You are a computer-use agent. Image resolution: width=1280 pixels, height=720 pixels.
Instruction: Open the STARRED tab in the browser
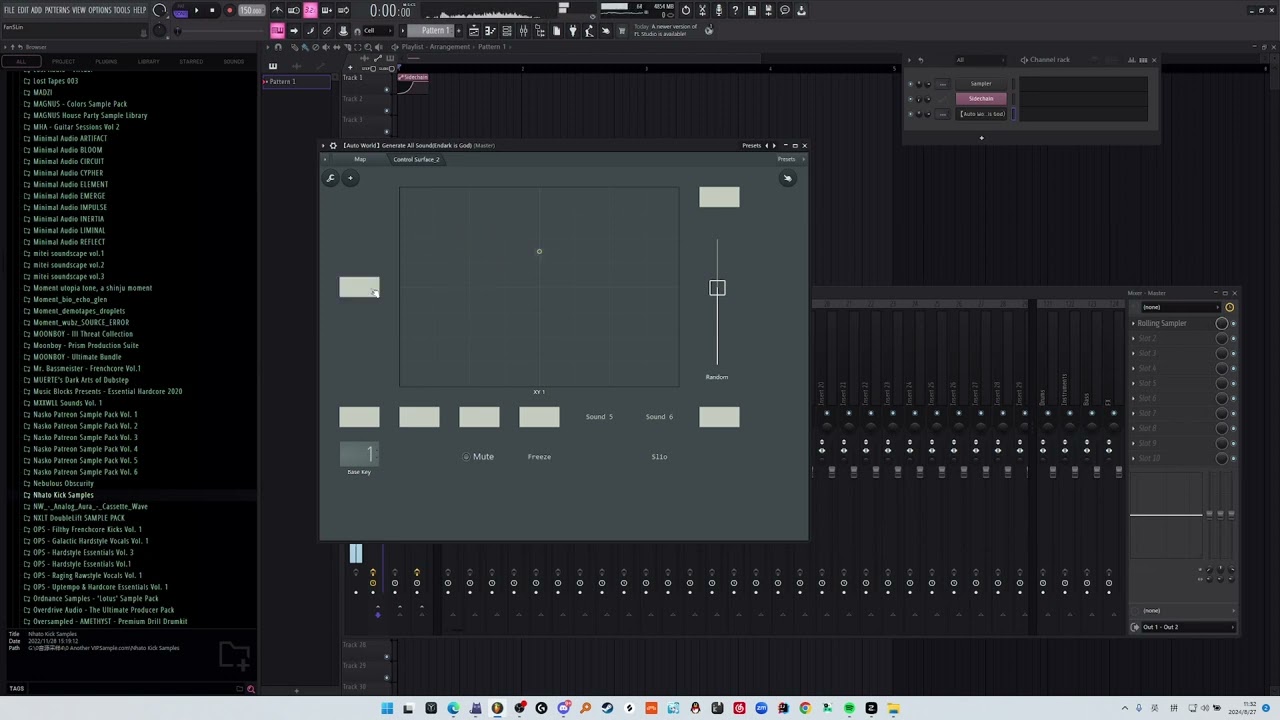click(x=191, y=62)
